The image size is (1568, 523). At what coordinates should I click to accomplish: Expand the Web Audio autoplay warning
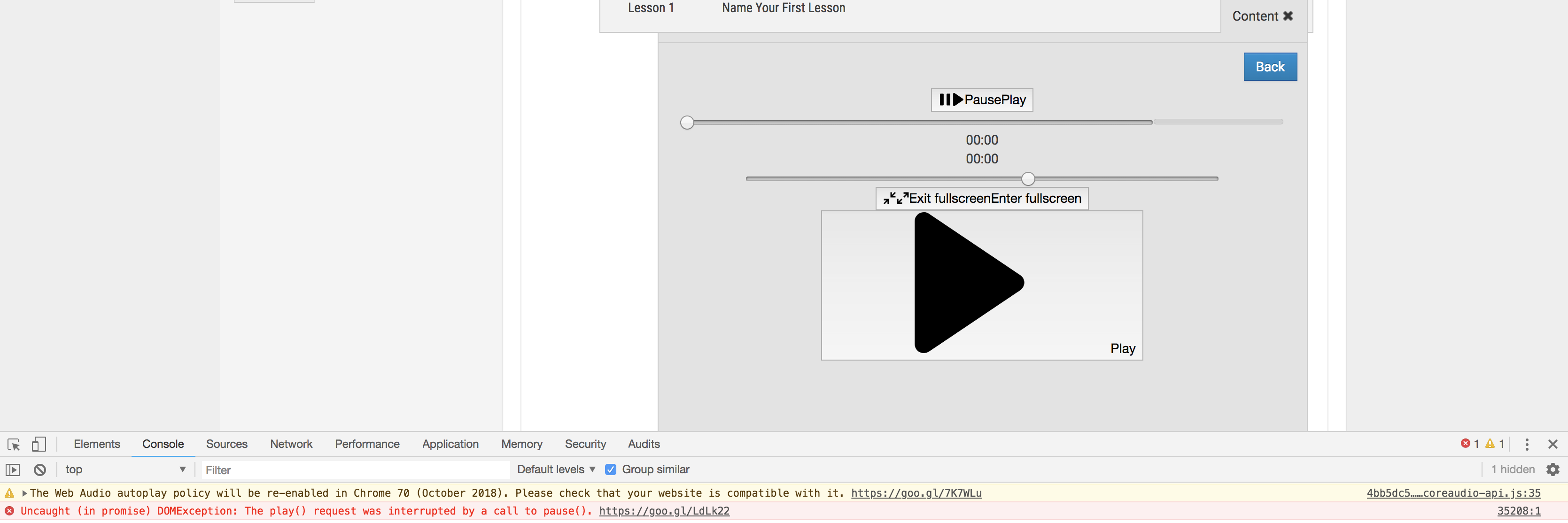[x=24, y=492]
